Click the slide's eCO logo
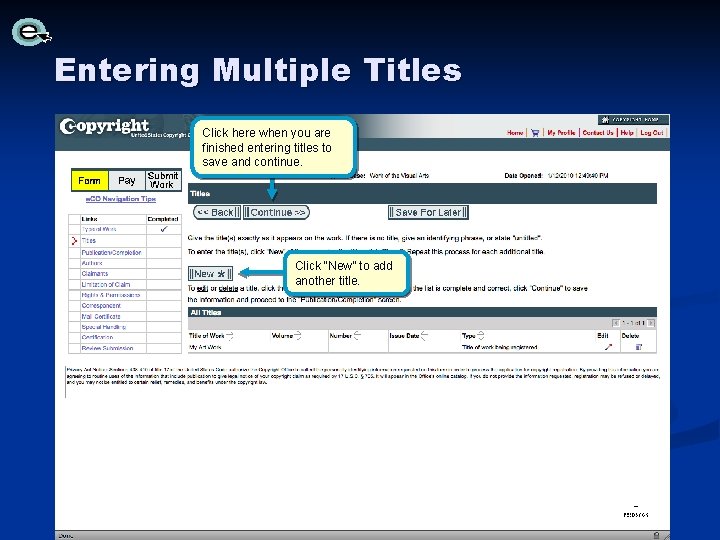The width and height of the screenshot is (720, 540). click(31, 32)
